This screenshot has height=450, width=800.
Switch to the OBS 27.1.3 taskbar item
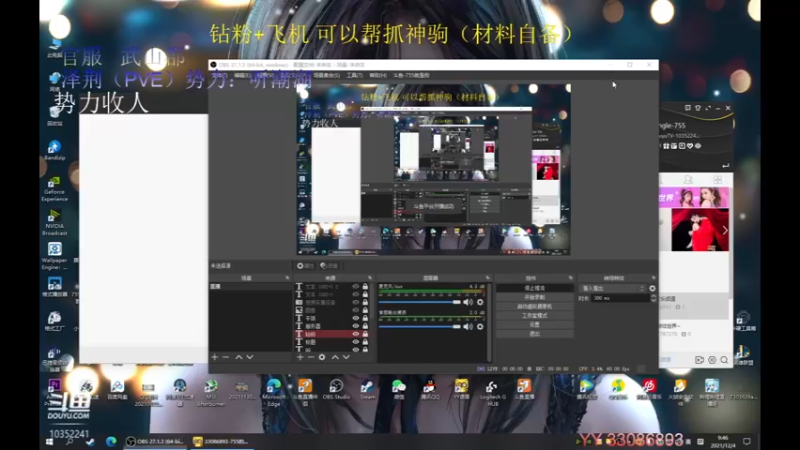pyautogui.click(x=155, y=442)
